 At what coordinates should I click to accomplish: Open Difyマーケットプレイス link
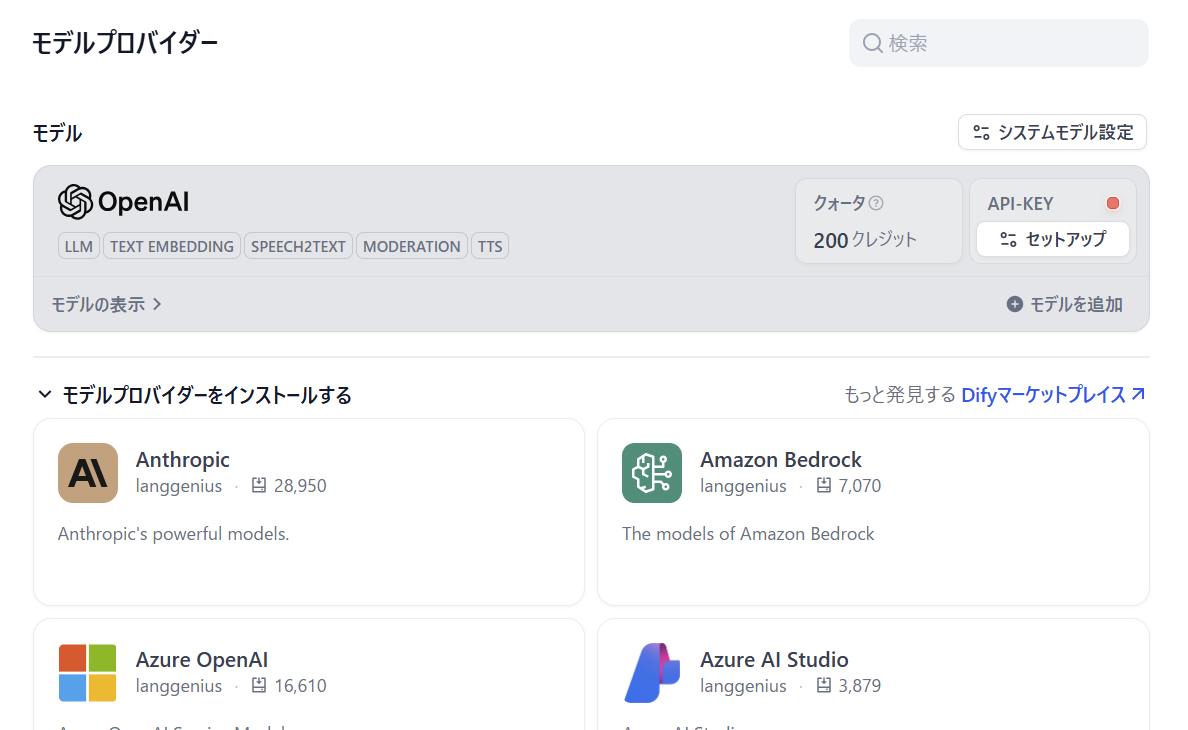click(1043, 395)
